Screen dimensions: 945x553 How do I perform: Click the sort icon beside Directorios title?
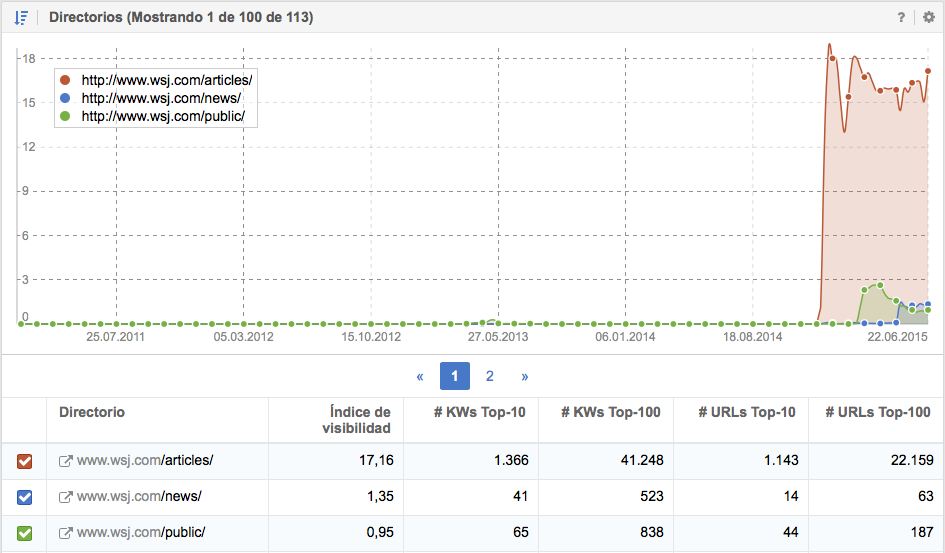click(x=21, y=17)
